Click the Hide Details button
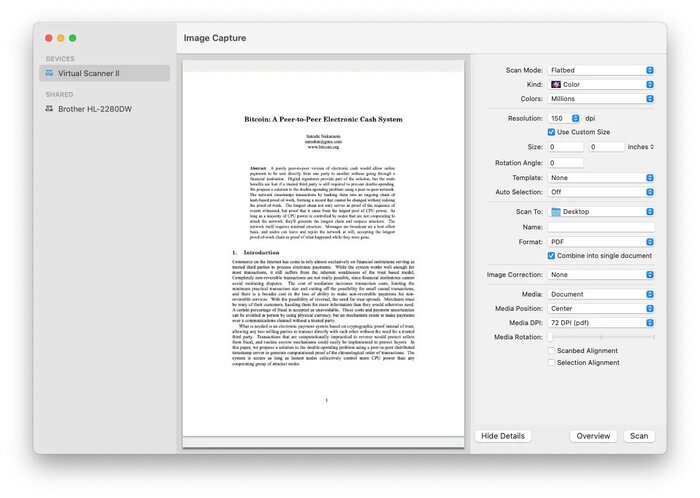The image size is (700, 498). [x=502, y=436]
